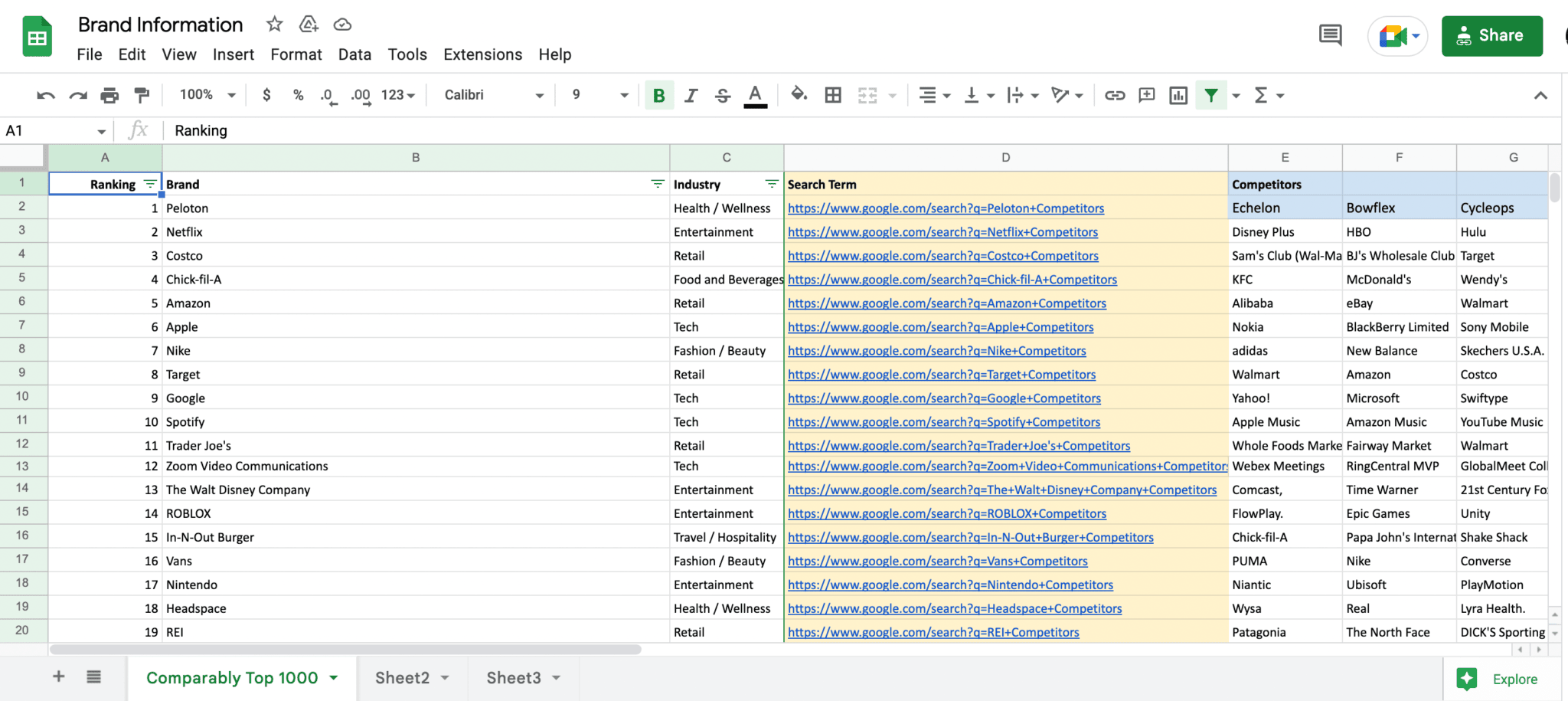The width and height of the screenshot is (1568, 701).
Task: Click the move to Drive icon
Action: point(309,25)
